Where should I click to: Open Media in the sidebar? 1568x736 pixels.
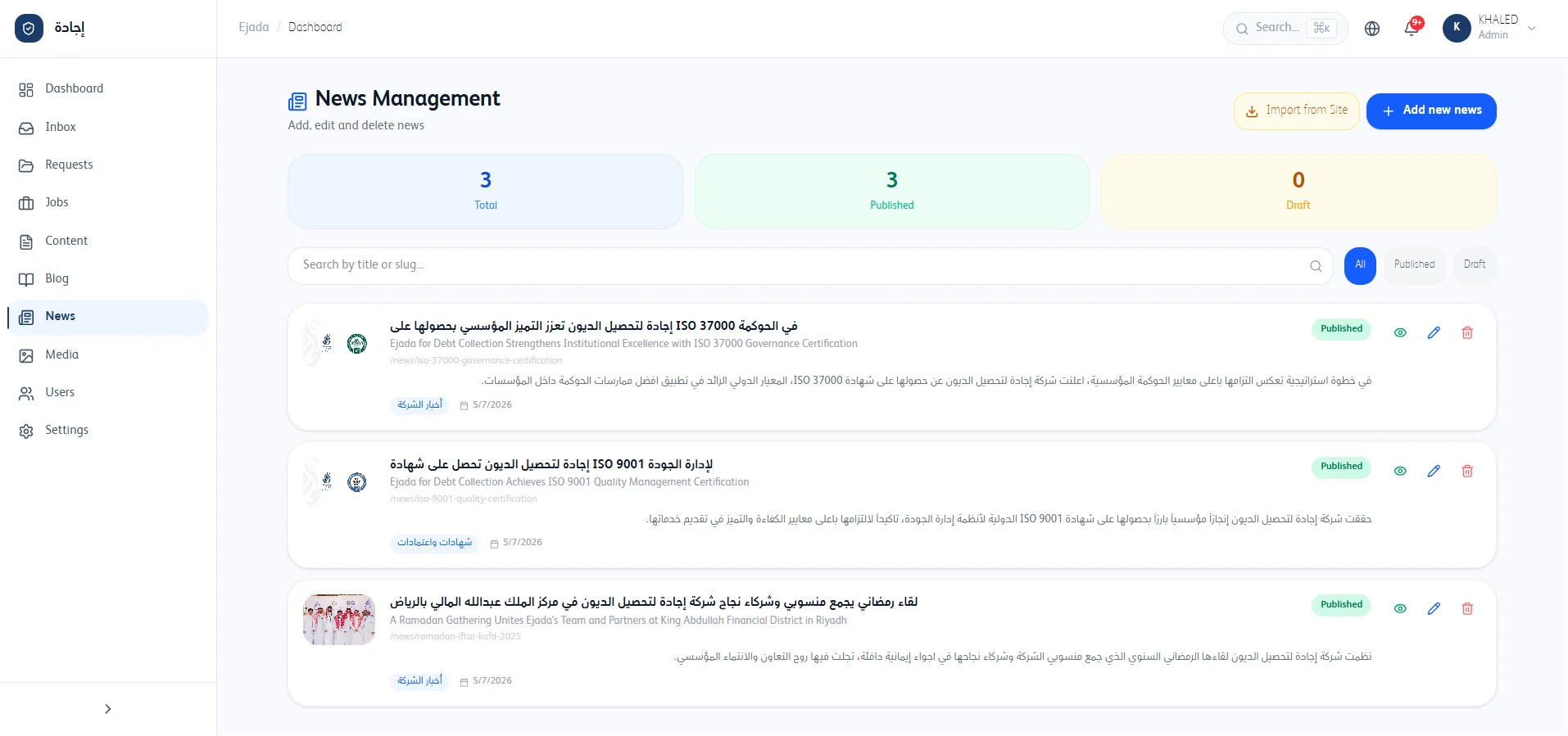click(x=107, y=354)
